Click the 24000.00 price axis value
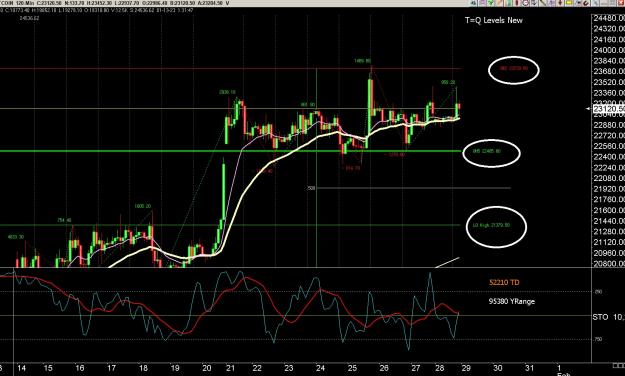Image resolution: width=625 pixels, height=376 pixels. pyautogui.click(x=609, y=50)
